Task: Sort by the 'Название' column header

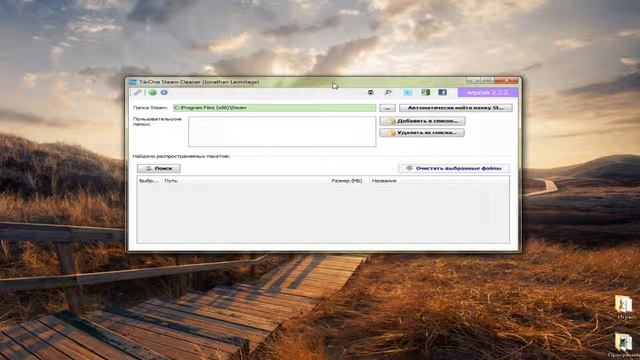Action: pos(384,181)
